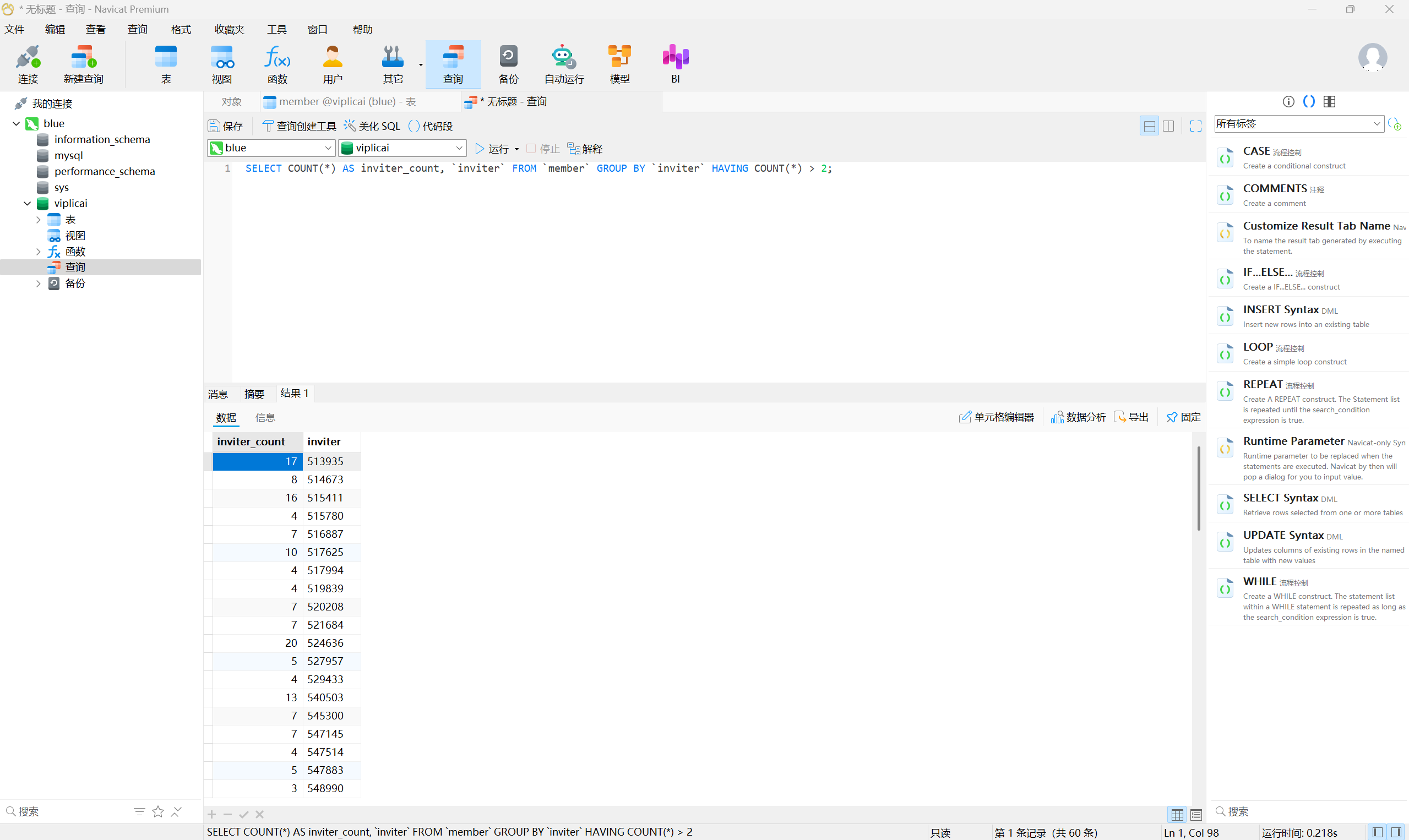Open the 单元格编辑器 (Cell Editor)

point(996,417)
